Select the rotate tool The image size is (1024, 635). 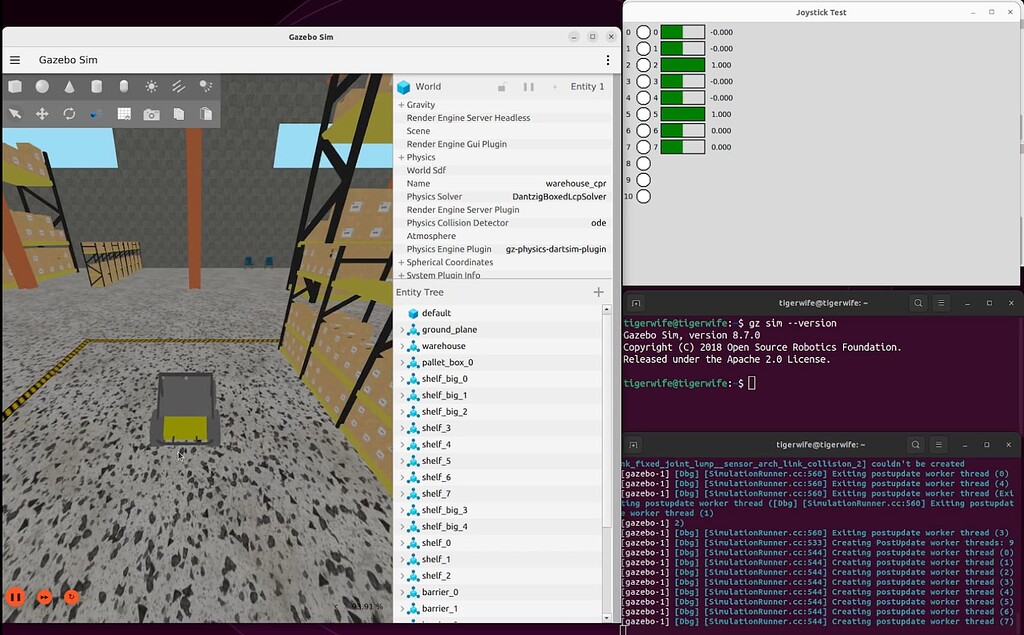pyautogui.click(x=69, y=113)
